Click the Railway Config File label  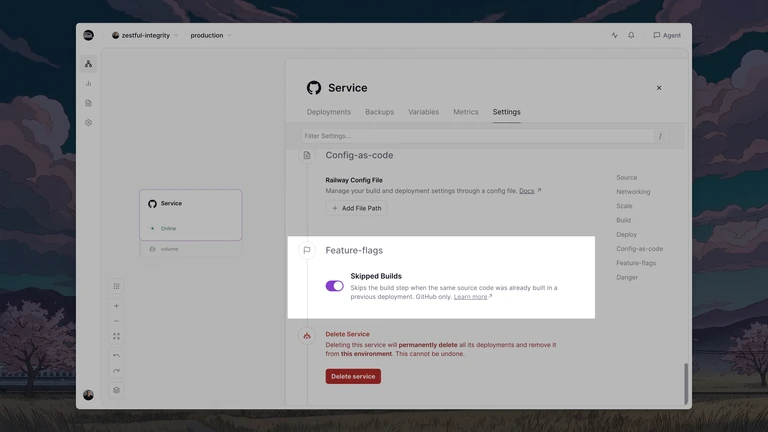click(x=354, y=180)
